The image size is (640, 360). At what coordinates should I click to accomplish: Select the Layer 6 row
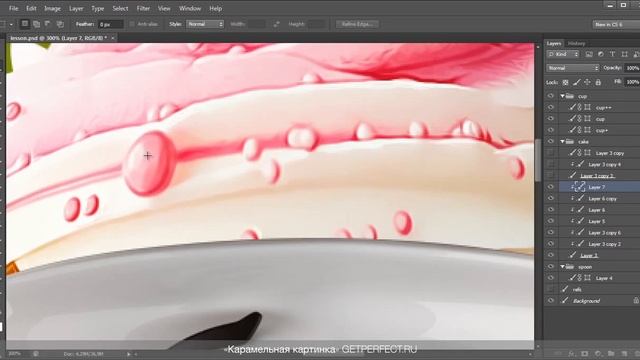click(592, 210)
